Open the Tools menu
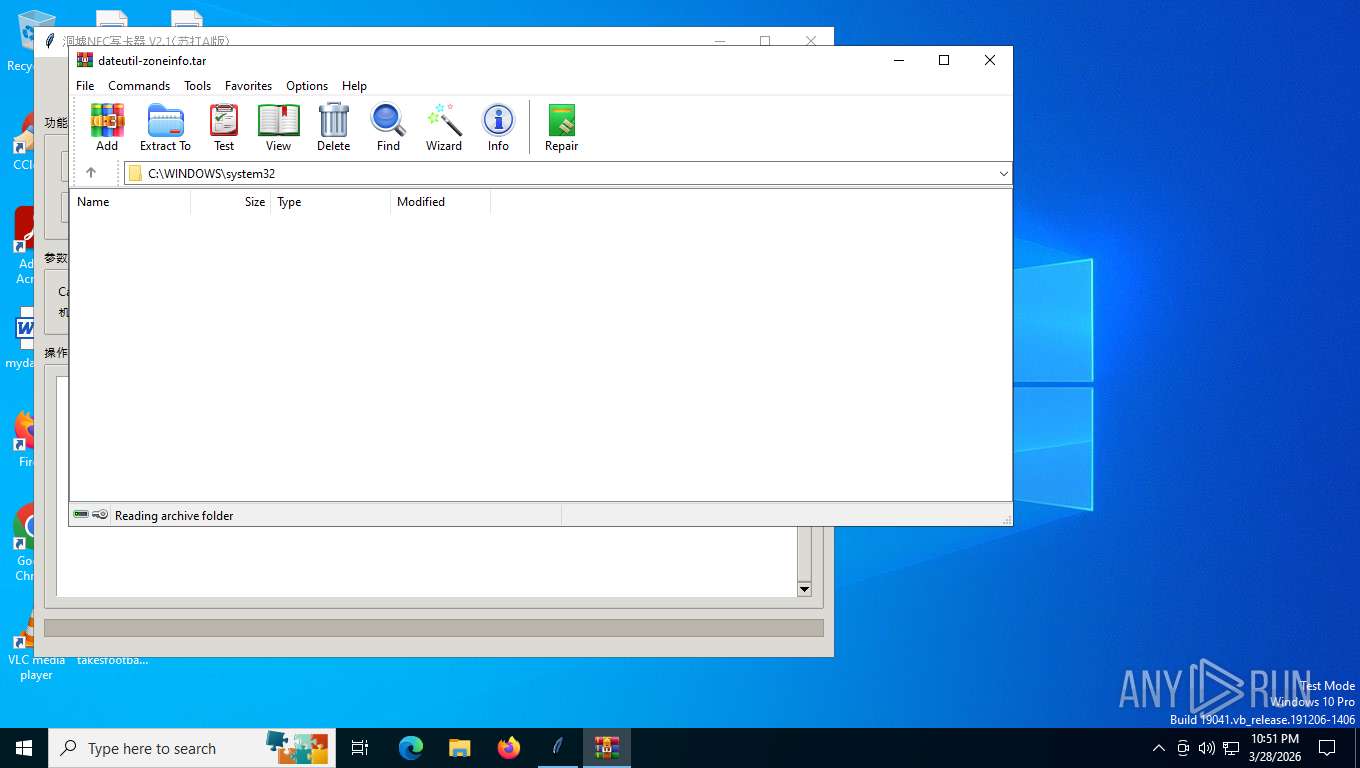 tap(197, 86)
